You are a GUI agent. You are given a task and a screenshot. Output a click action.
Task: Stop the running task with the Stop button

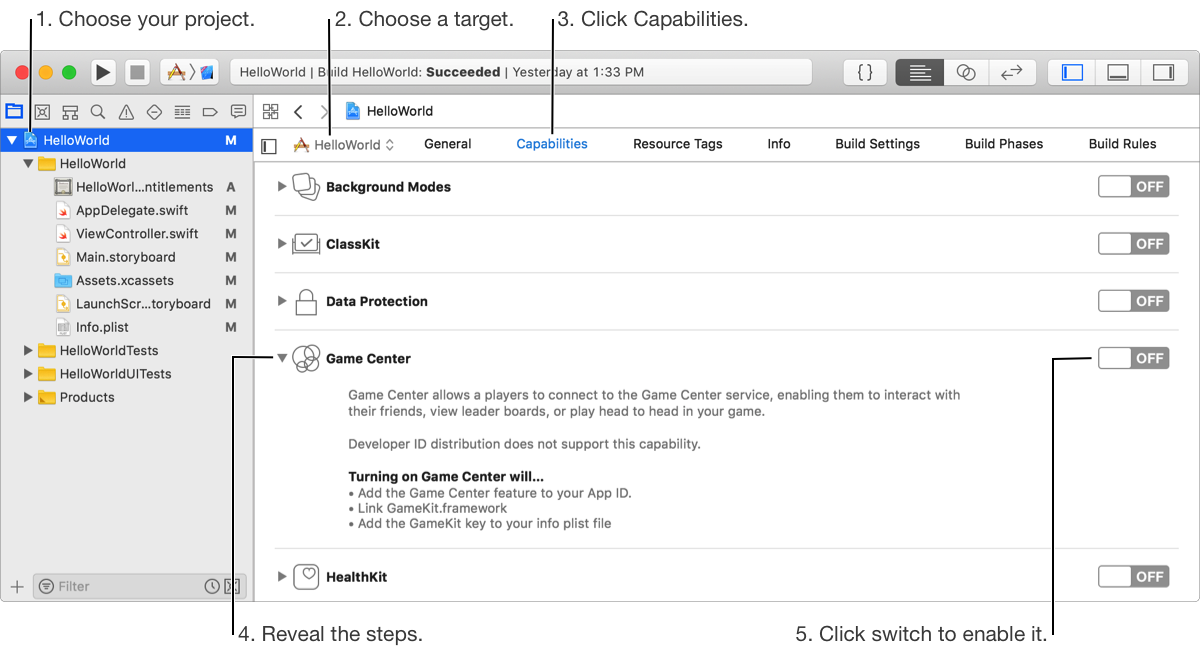[x=137, y=72]
